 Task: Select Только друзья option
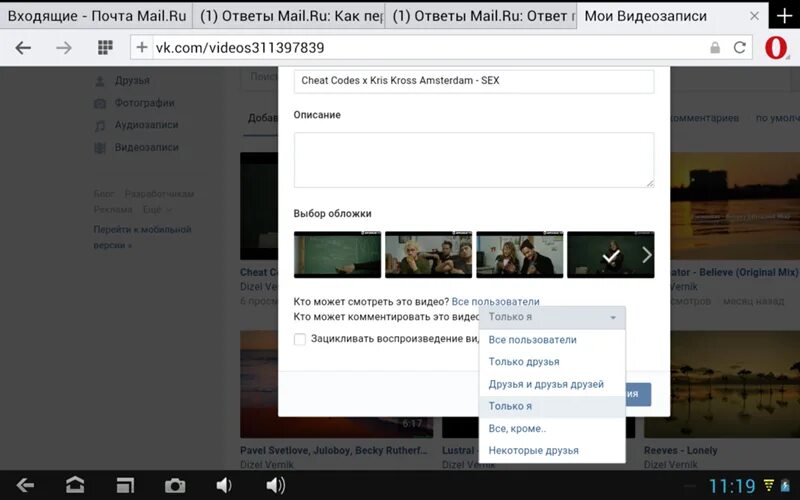tap(552, 362)
